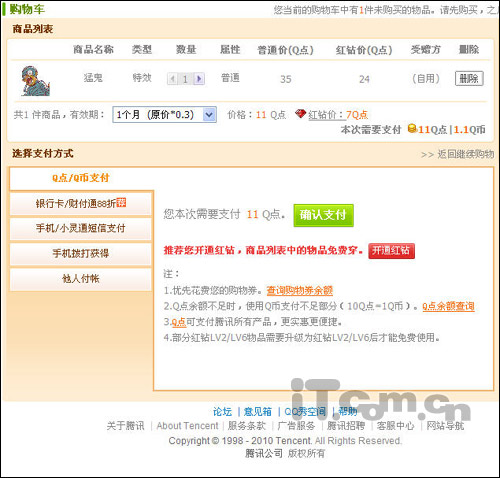Open the 客服中心 footer link
Viewport: 500px width, 478px height.
click(395, 426)
